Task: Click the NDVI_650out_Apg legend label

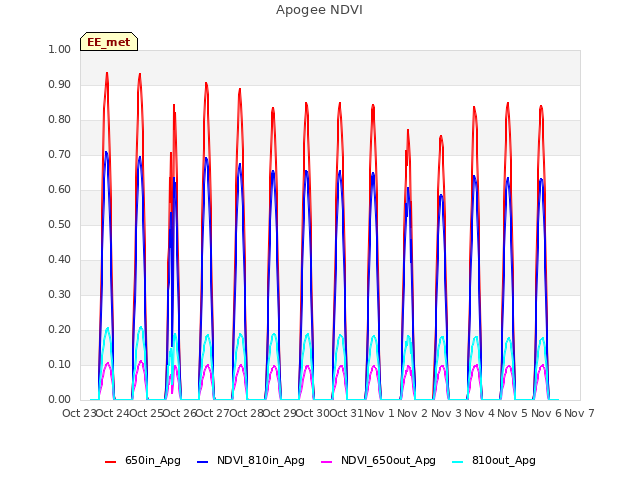Action: point(389,460)
